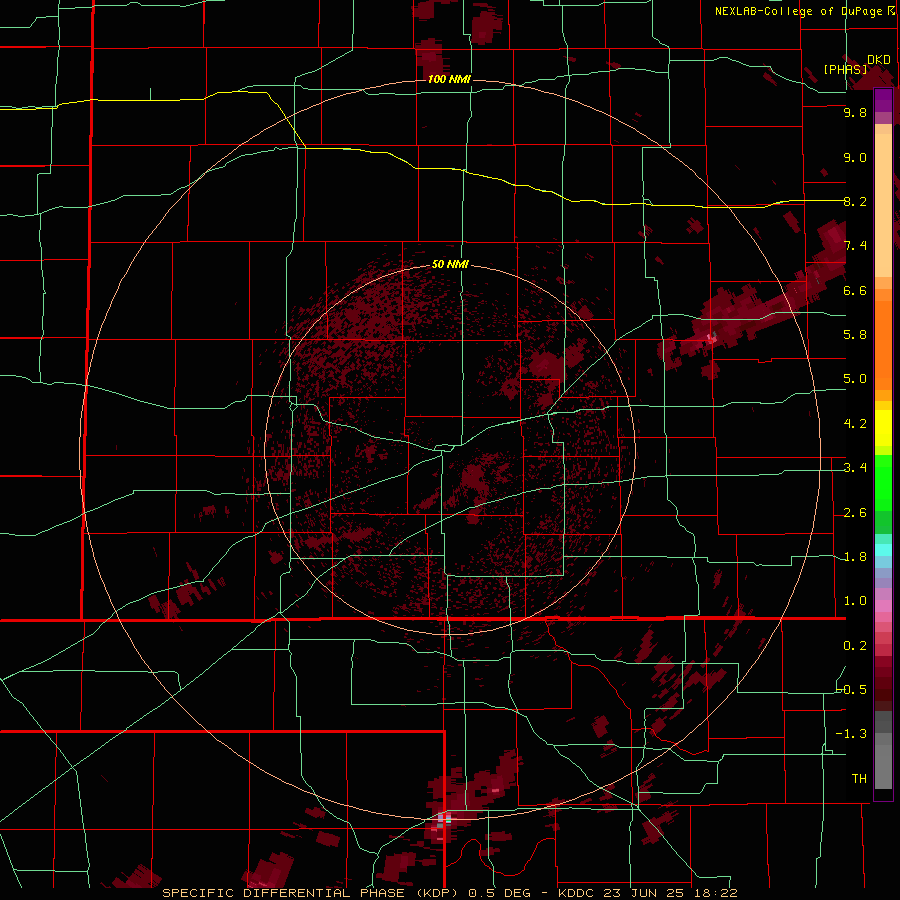Screen dimensions: 900x900
Task: Click the 5.0 value on color scale
Action: 855,379
